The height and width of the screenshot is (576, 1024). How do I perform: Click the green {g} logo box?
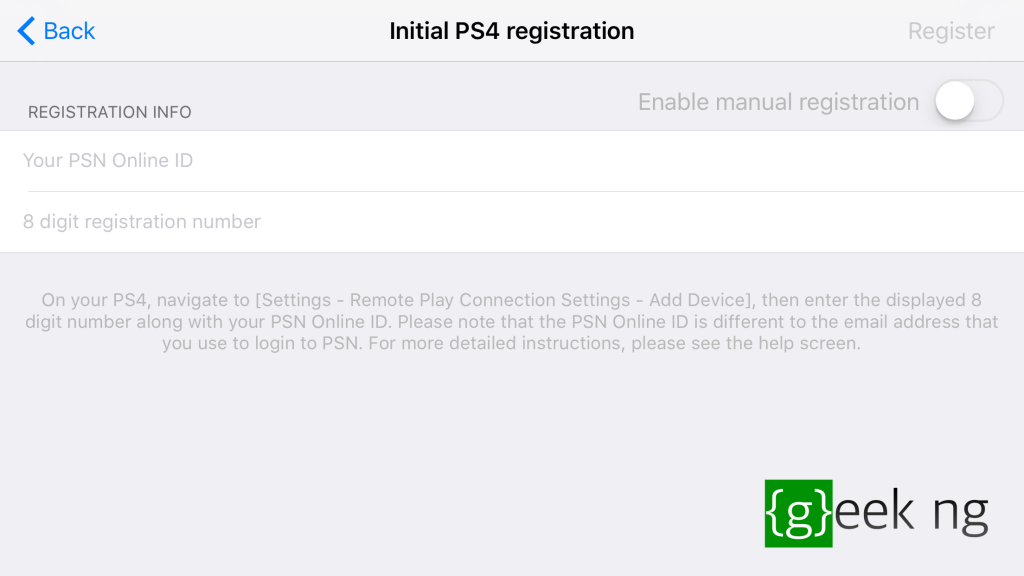(x=798, y=513)
